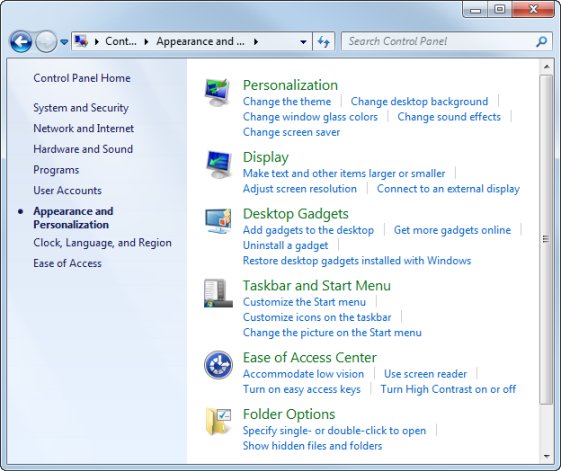The image size is (561, 471).
Task: Open the recent pages dropdown arrow
Action: click(x=64, y=42)
